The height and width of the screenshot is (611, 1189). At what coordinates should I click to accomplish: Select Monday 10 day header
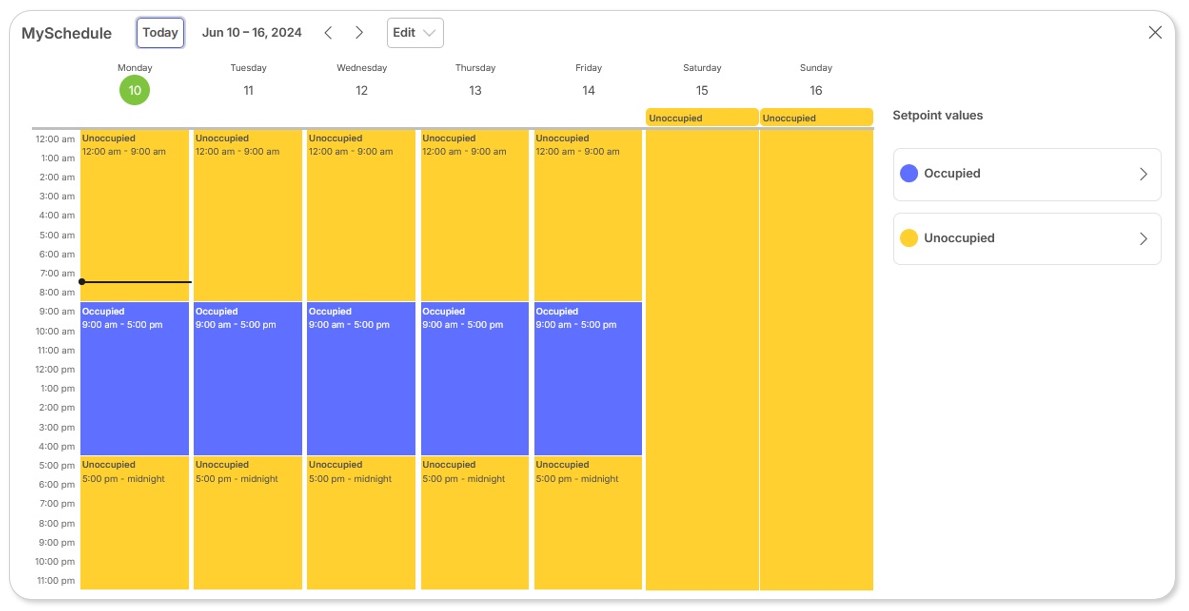pyautogui.click(x=135, y=83)
